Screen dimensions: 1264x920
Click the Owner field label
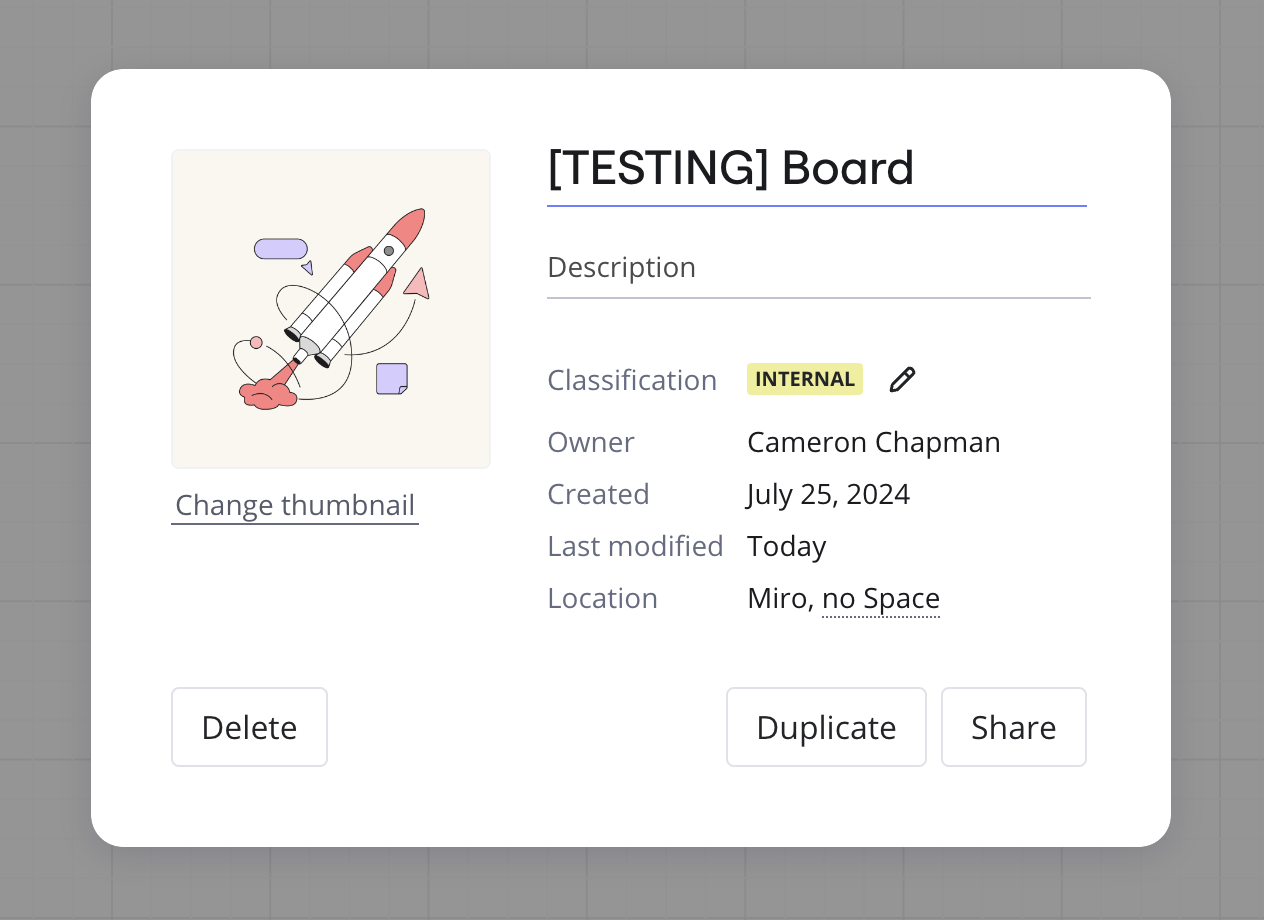coord(591,442)
